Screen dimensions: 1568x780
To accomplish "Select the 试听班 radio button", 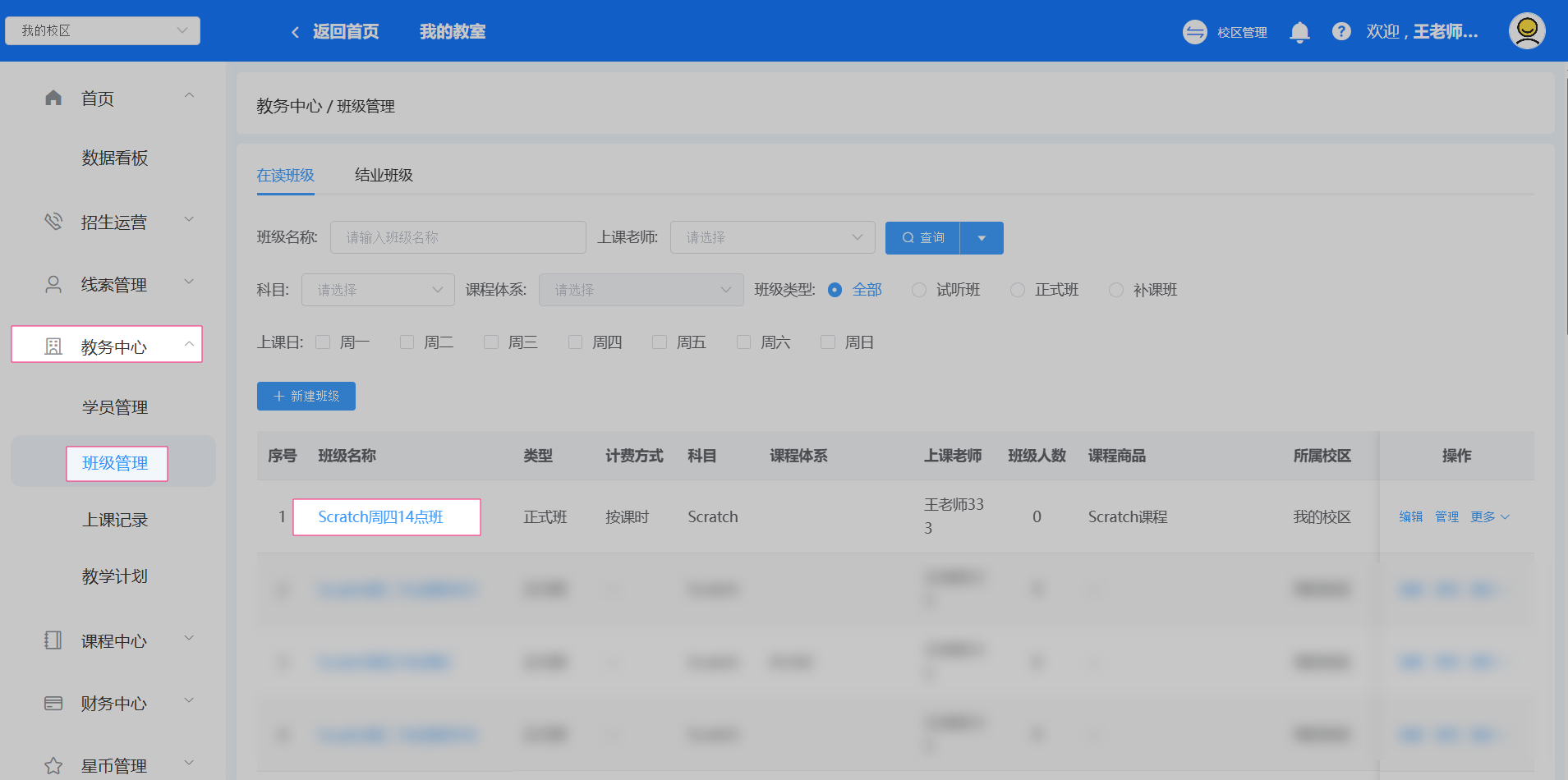I will click(x=919, y=290).
